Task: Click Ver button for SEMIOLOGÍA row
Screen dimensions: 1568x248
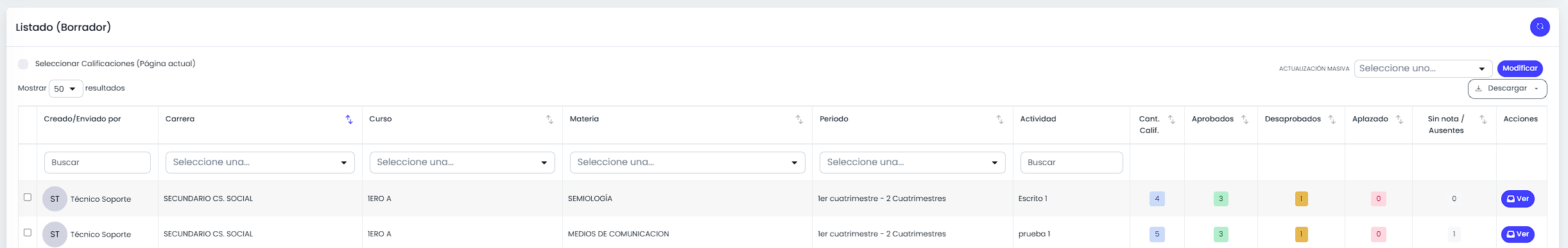Action: 1518,199
